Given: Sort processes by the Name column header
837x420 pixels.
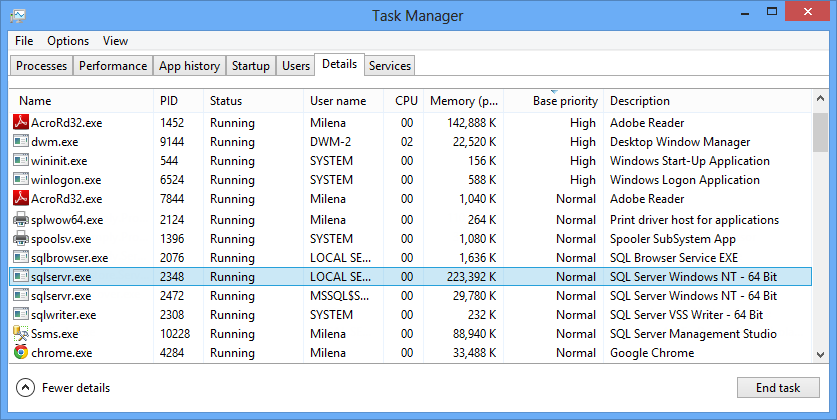Looking at the screenshot, I should (x=35, y=101).
